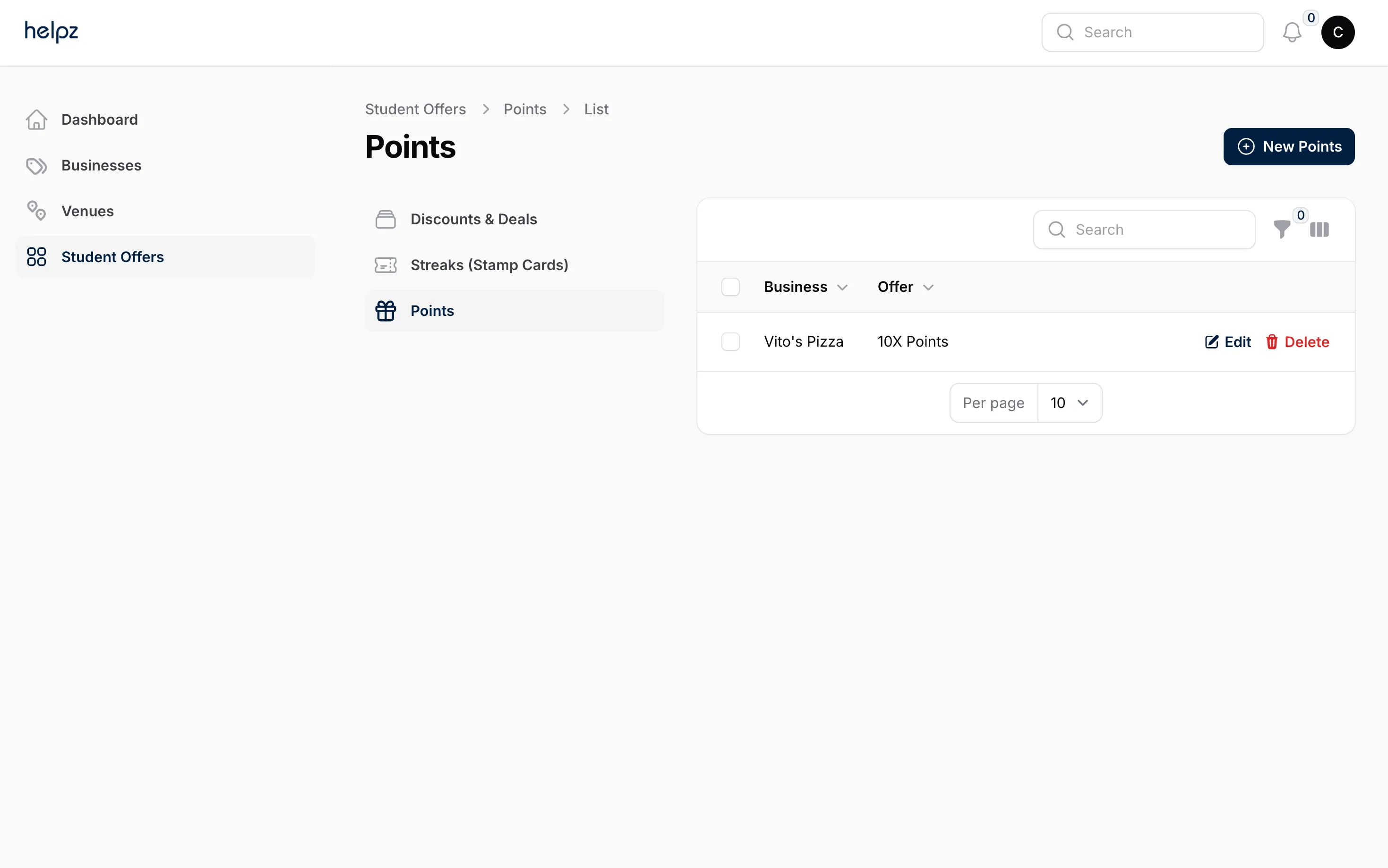Click the Vito's Pizza cell text
Screen dimensions: 1388x868
(804, 342)
